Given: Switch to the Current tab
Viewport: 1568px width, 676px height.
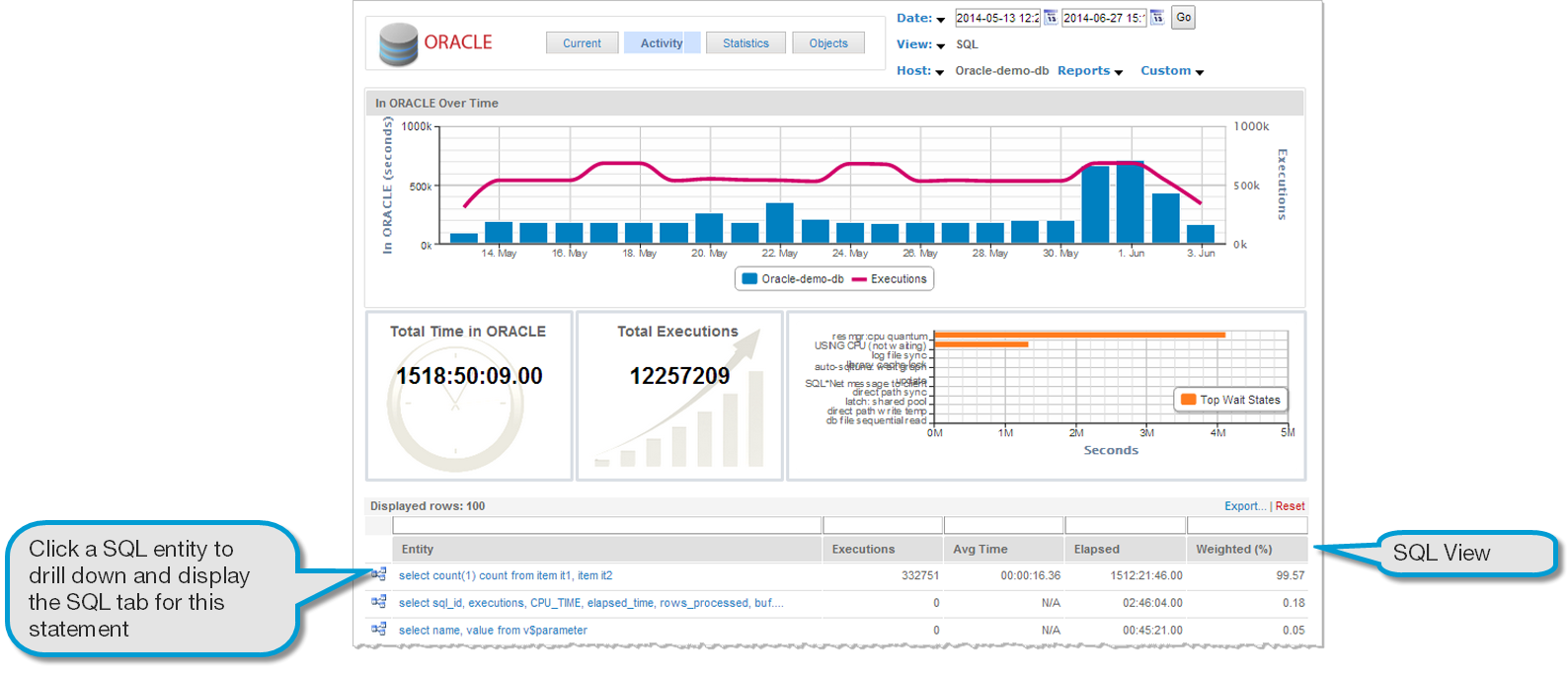Looking at the screenshot, I should pyautogui.click(x=582, y=42).
